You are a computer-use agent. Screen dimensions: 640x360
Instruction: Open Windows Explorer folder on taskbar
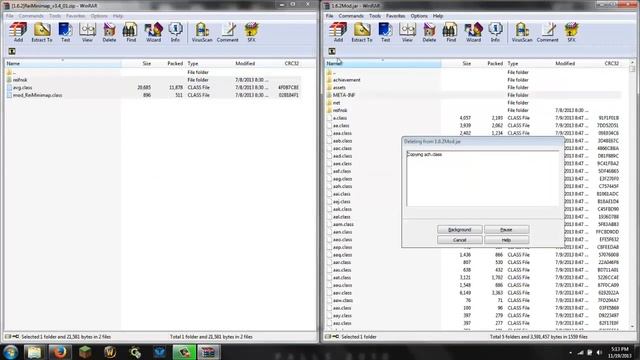point(35,352)
